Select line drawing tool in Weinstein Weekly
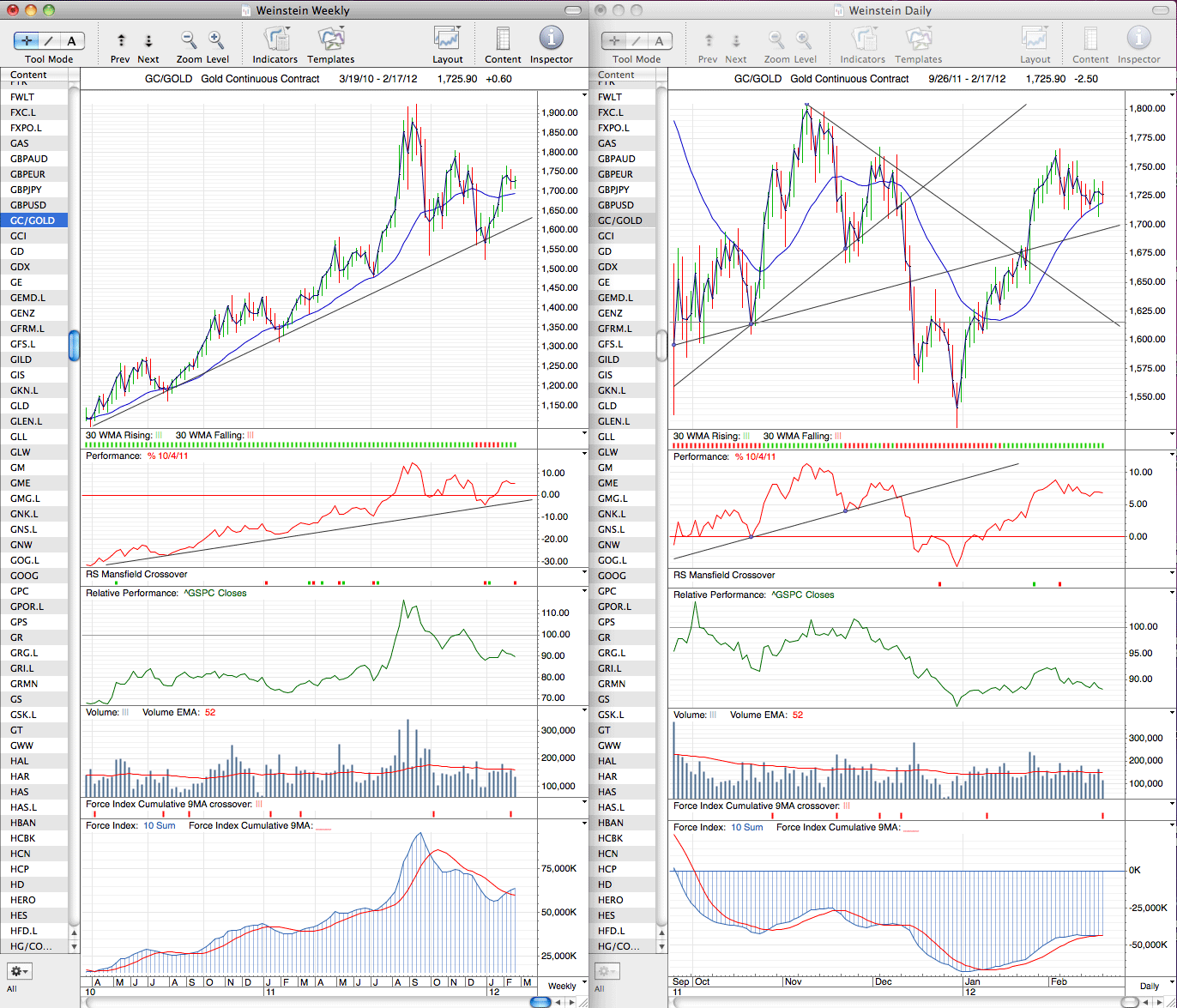Screen dimensions: 1177x1008 pyautogui.click(x=49, y=41)
